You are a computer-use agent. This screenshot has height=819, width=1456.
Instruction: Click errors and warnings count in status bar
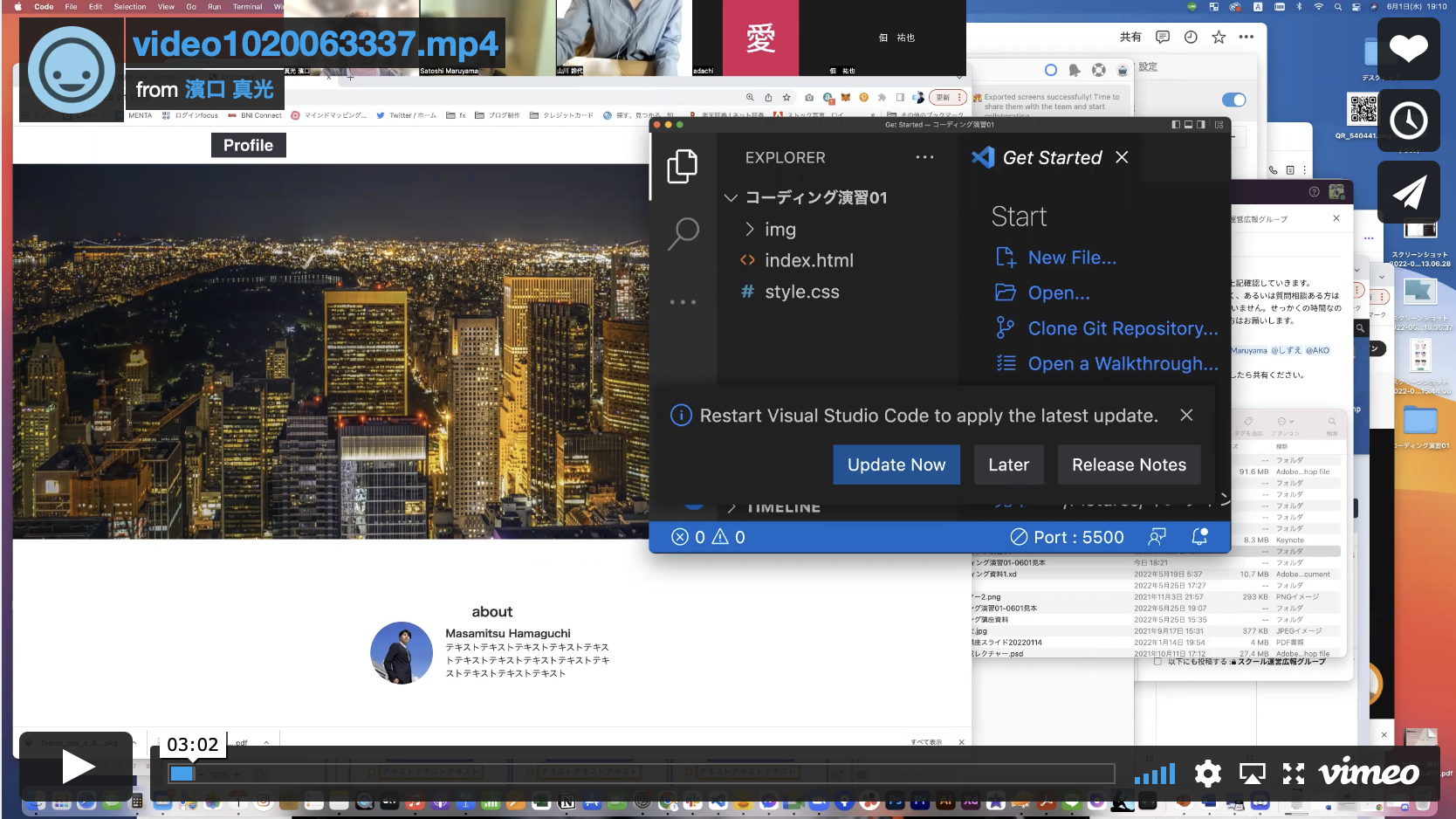click(708, 537)
